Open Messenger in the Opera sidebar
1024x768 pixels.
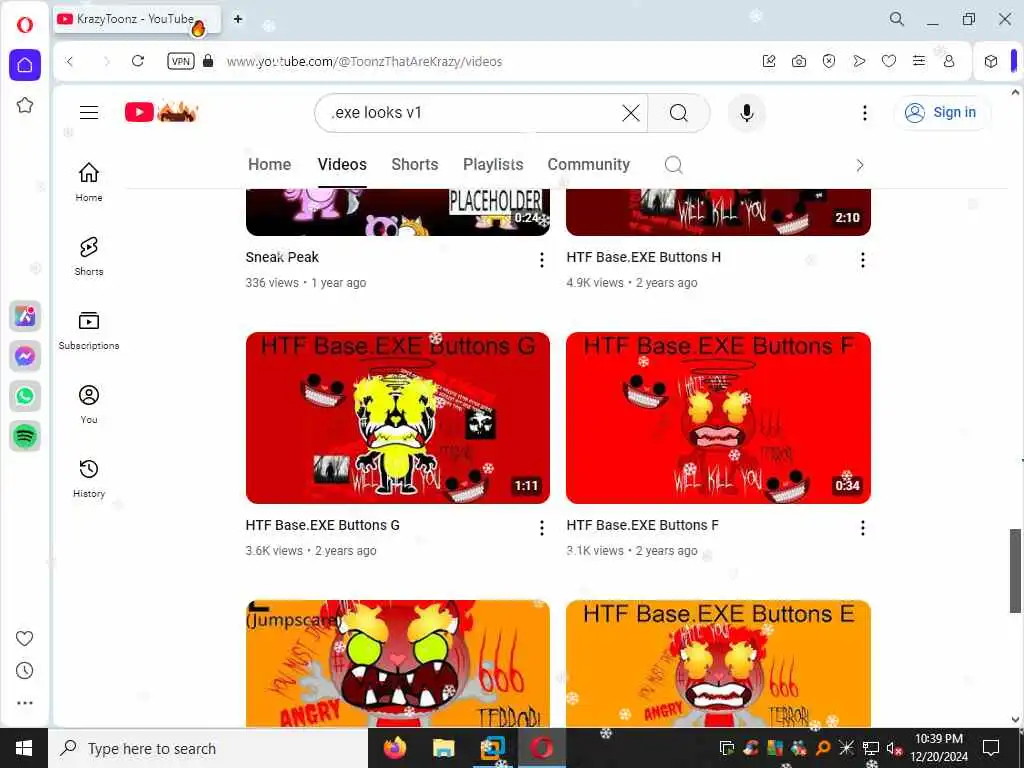25,356
